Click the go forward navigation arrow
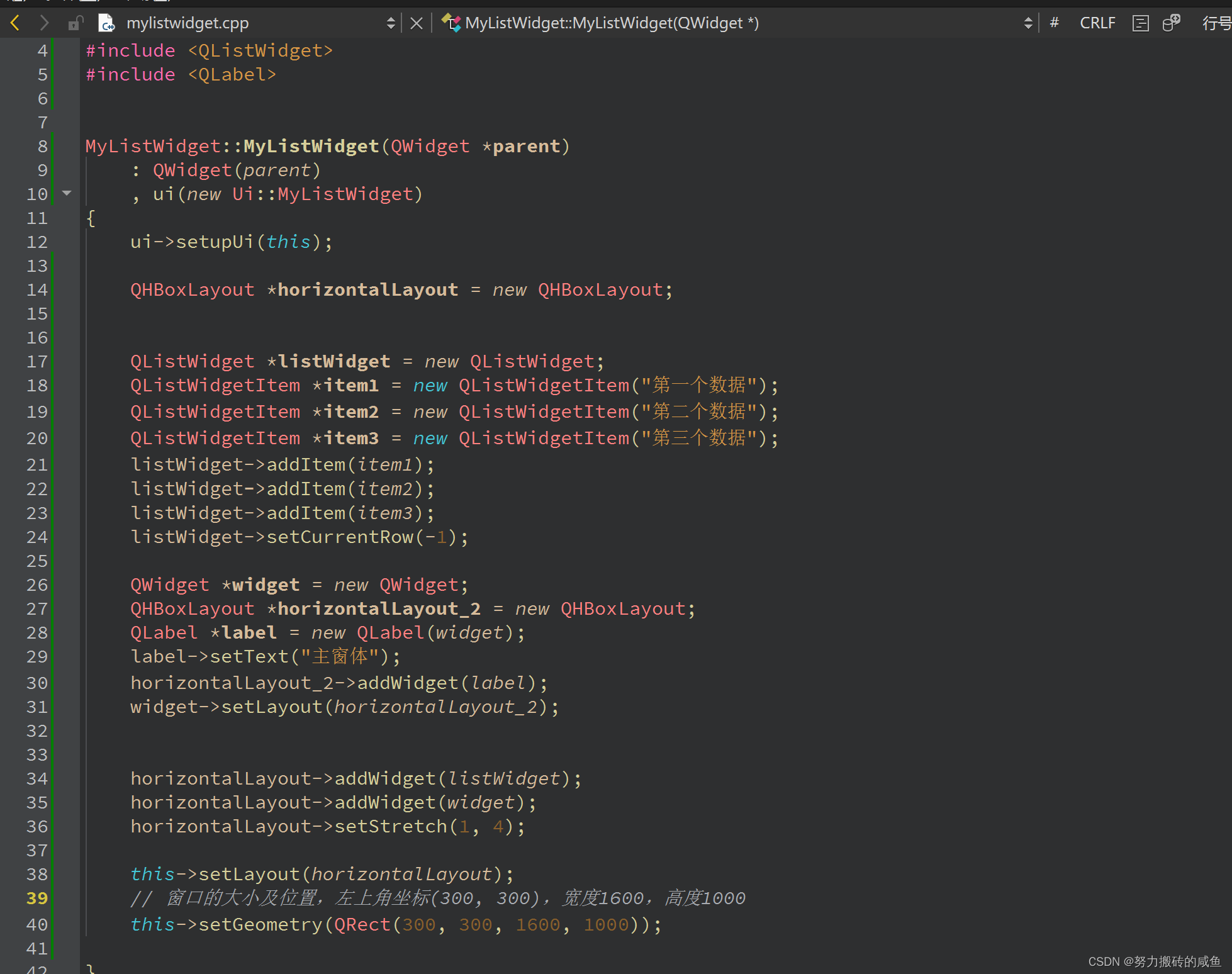 tap(44, 23)
